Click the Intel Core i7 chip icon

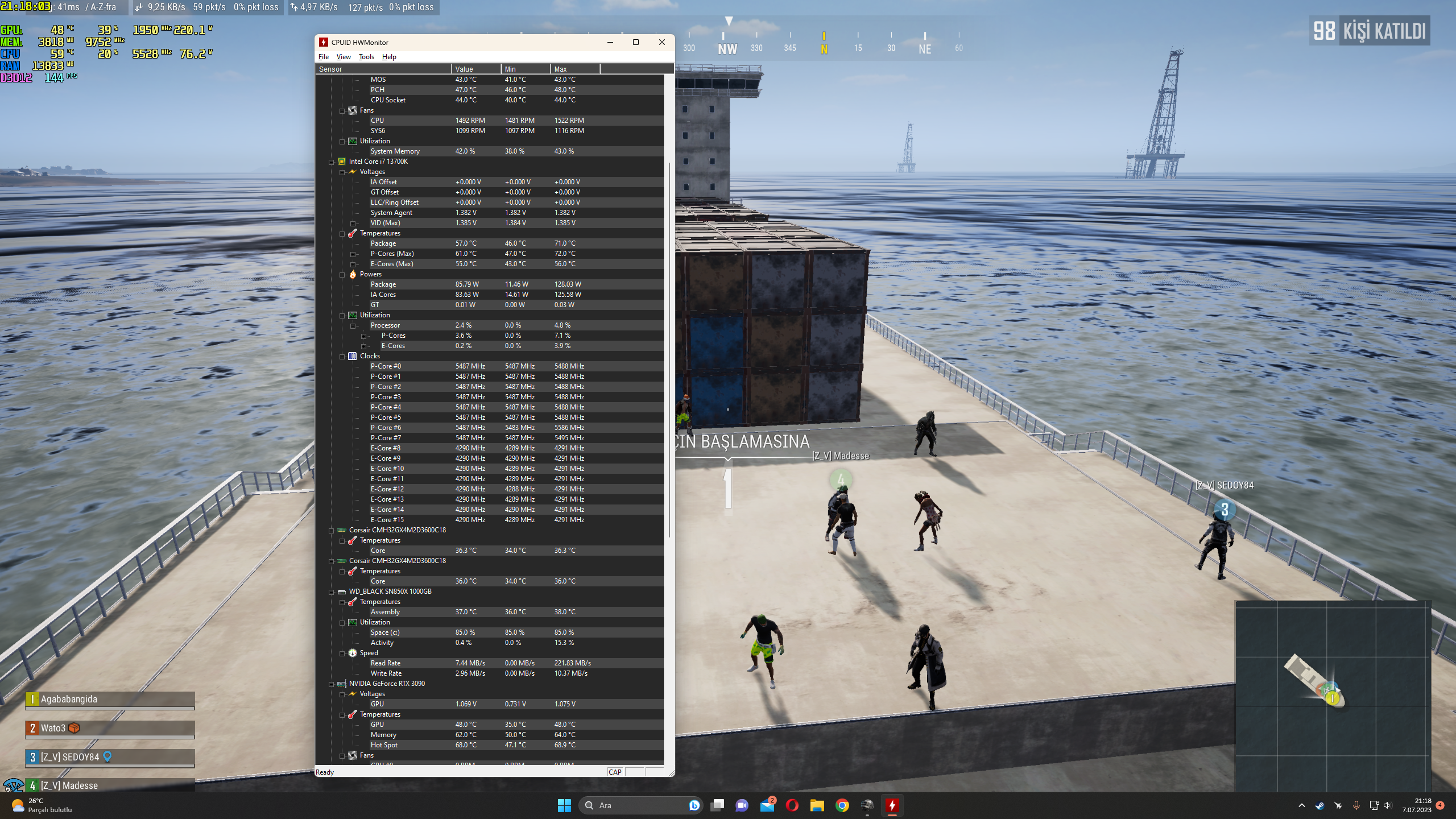[342, 162]
